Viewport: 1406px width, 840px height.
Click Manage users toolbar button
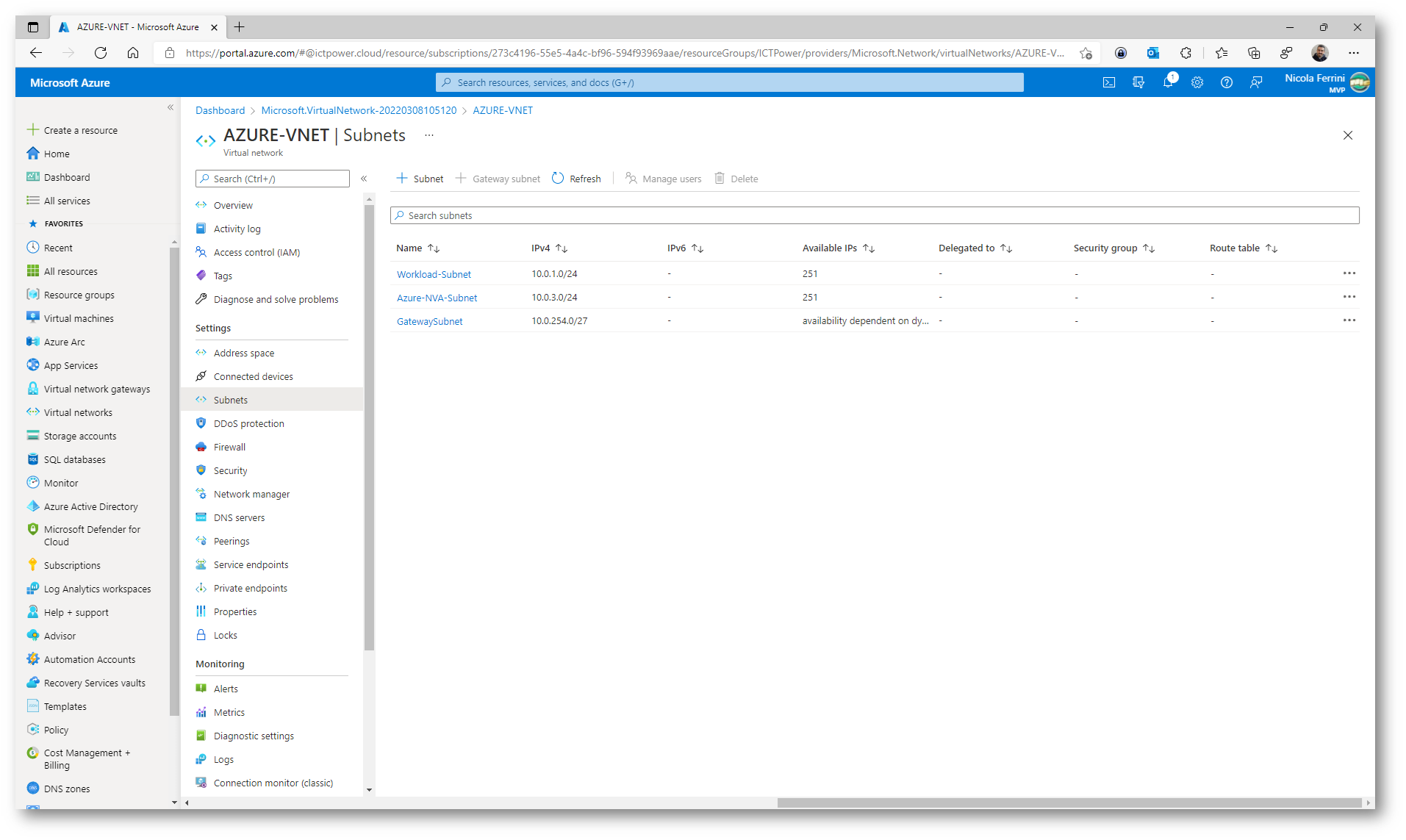[x=663, y=179]
